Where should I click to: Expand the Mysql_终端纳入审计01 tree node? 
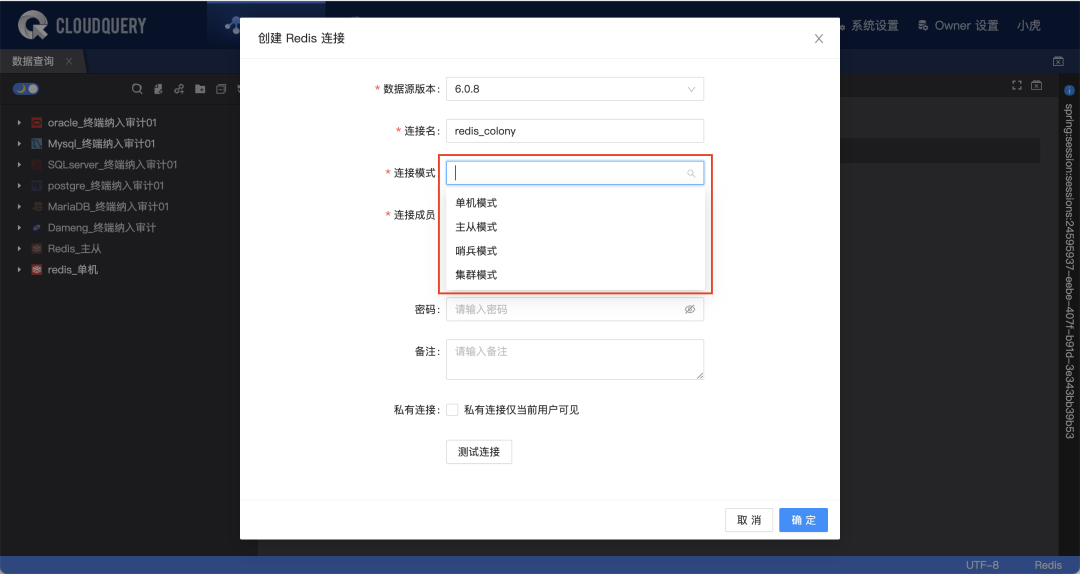click(19, 144)
